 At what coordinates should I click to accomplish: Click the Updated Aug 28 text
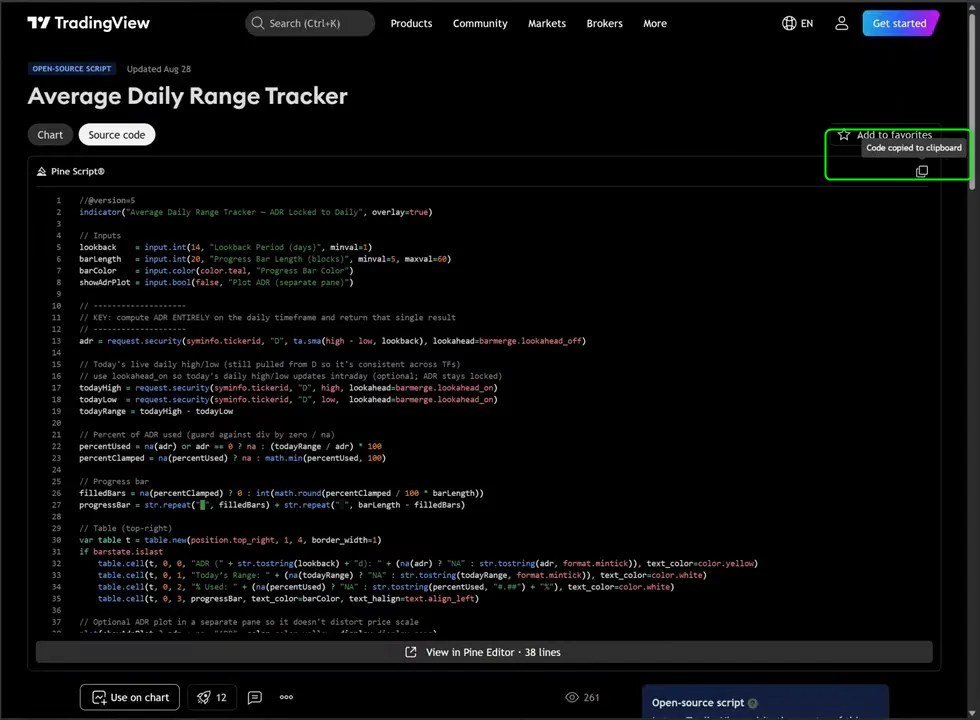click(159, 69)
